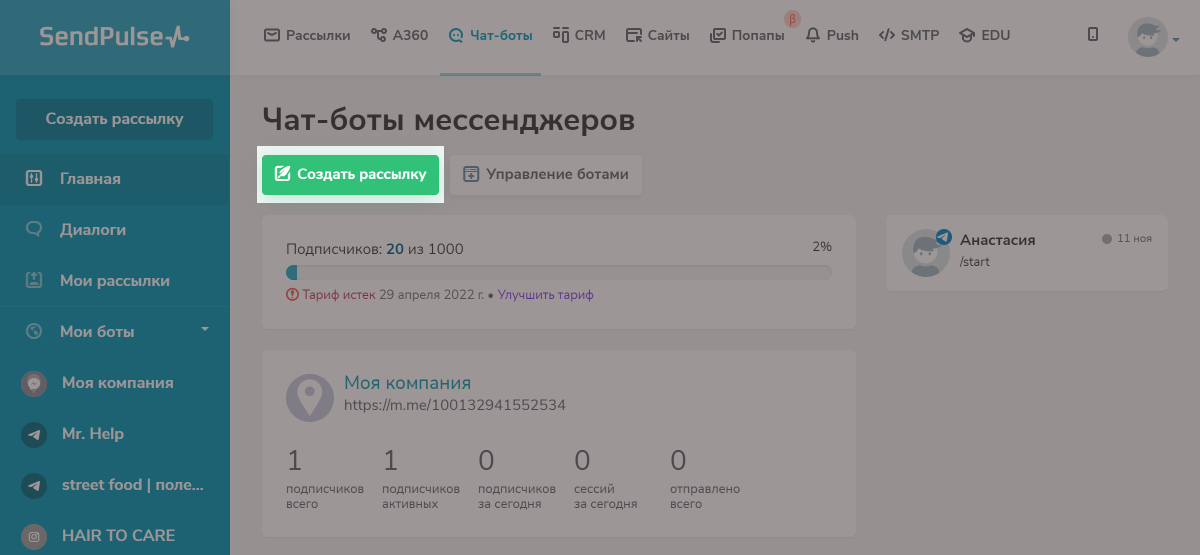Click the Управление ботами button
The image size is (1200, 555).
pos(546,174)
